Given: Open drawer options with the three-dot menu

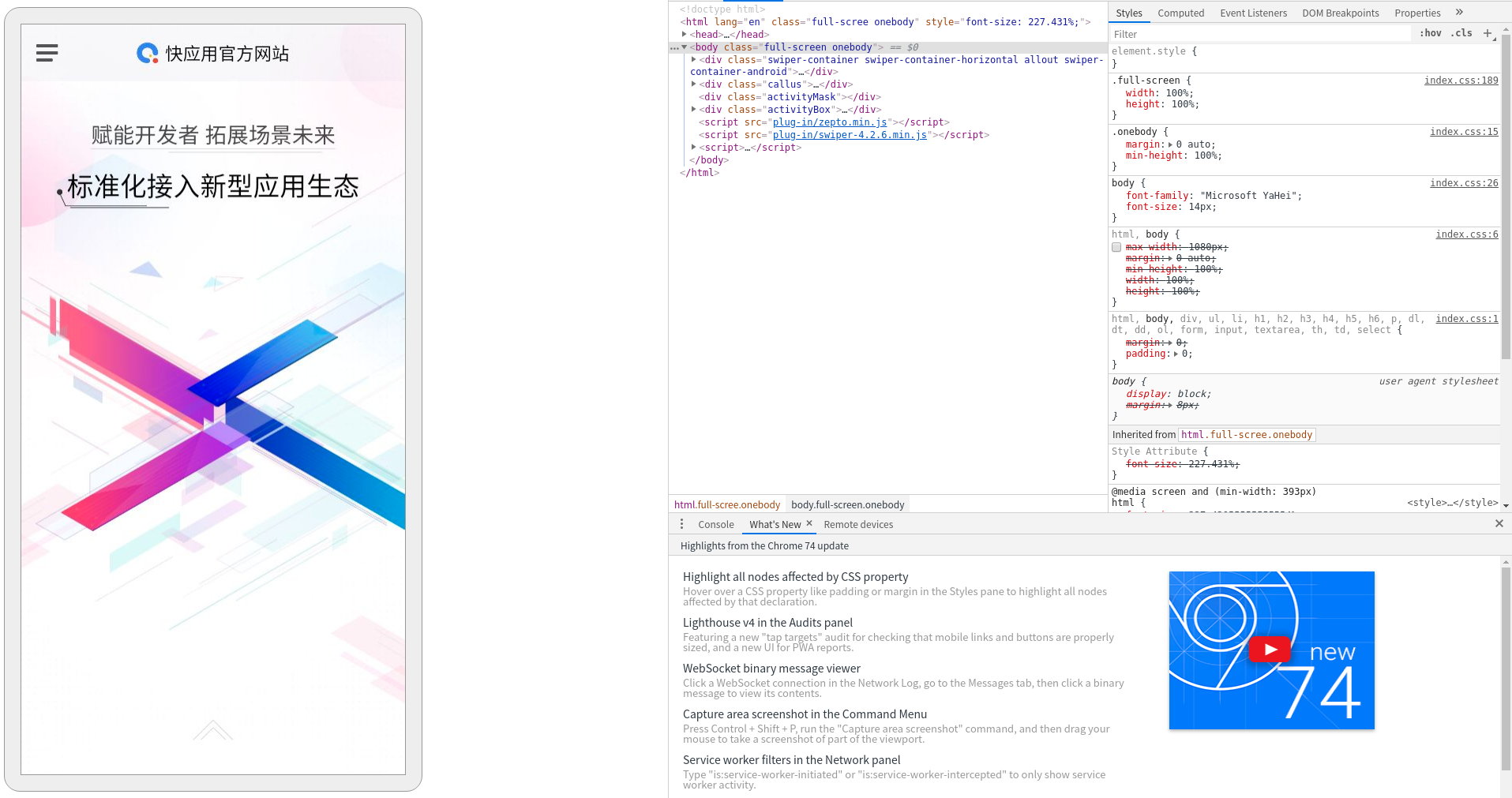Looking at the screenshot, I should [681, 523].
